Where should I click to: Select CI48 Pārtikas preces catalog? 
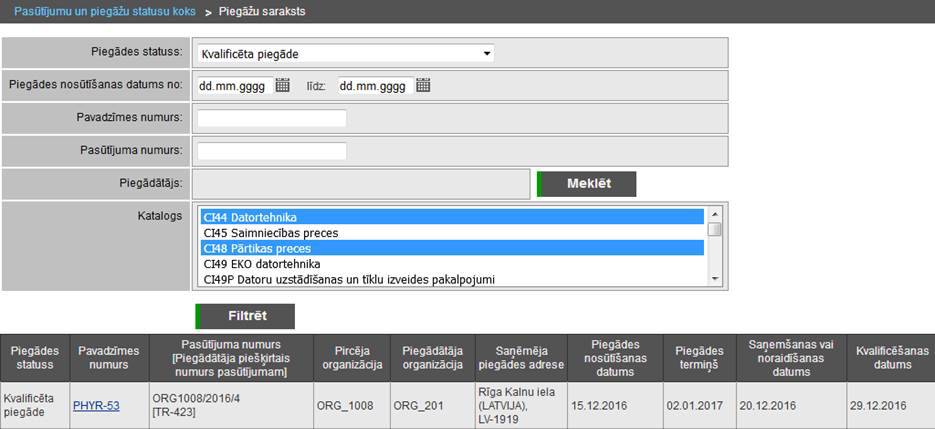coord(452,248)
